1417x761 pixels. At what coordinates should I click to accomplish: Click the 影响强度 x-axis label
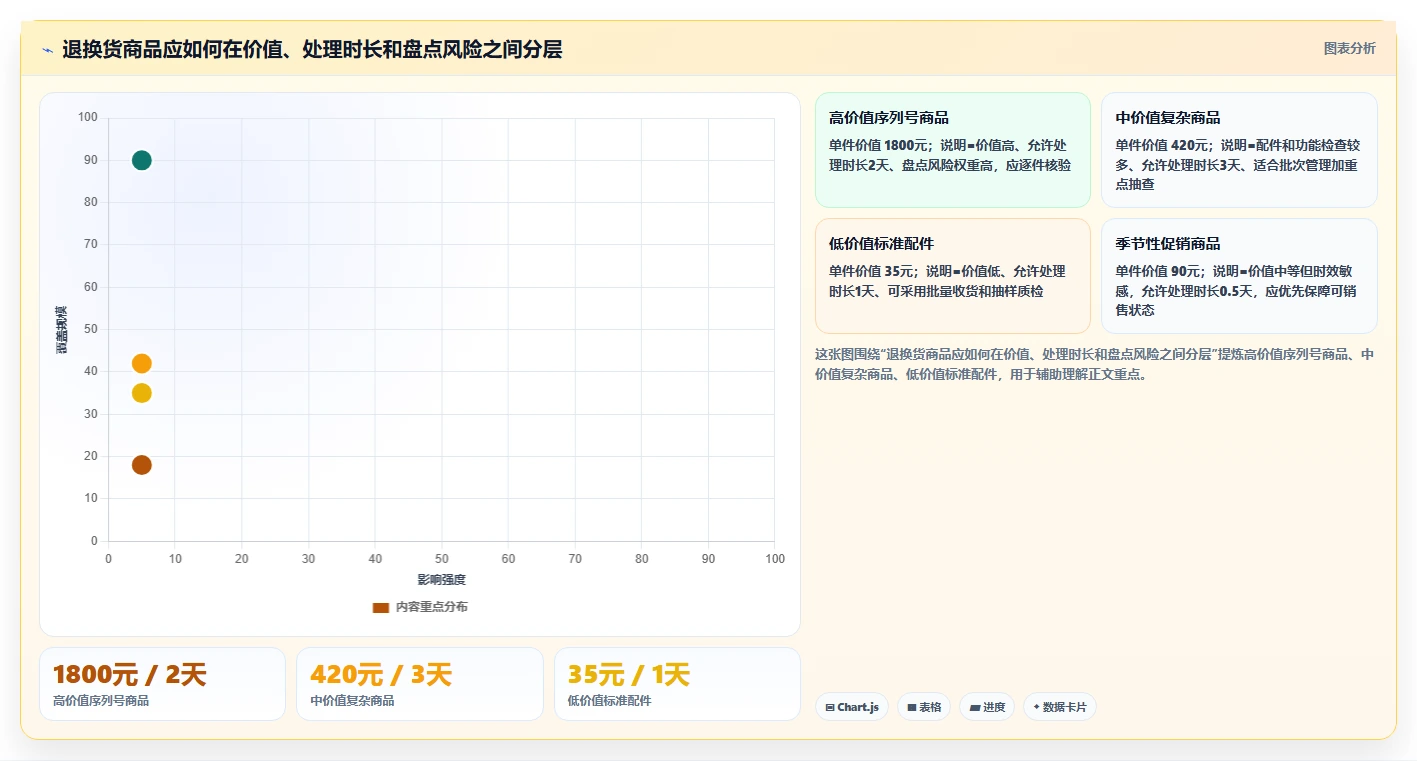coord(441,580)
